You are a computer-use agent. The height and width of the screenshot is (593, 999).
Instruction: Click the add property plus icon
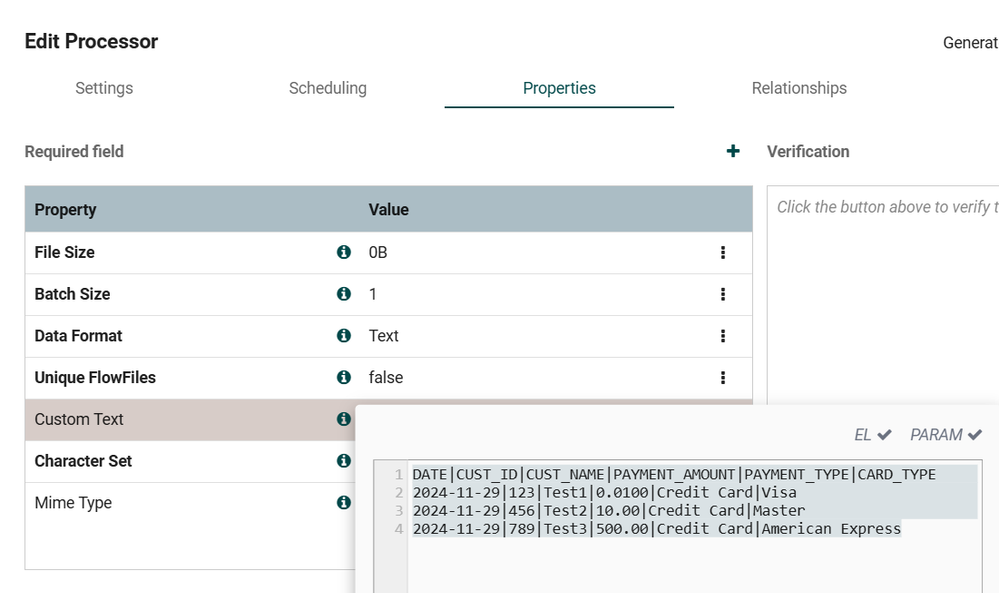(x=733, y=151)
